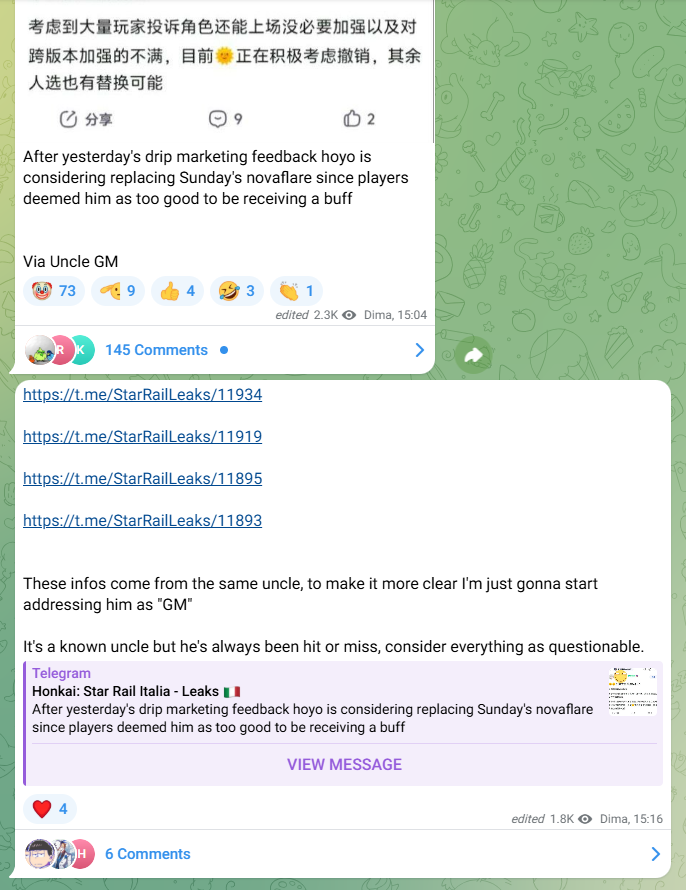
Task: Toggle the thumbs up reaction showing 4
Action: click(177, 291)
